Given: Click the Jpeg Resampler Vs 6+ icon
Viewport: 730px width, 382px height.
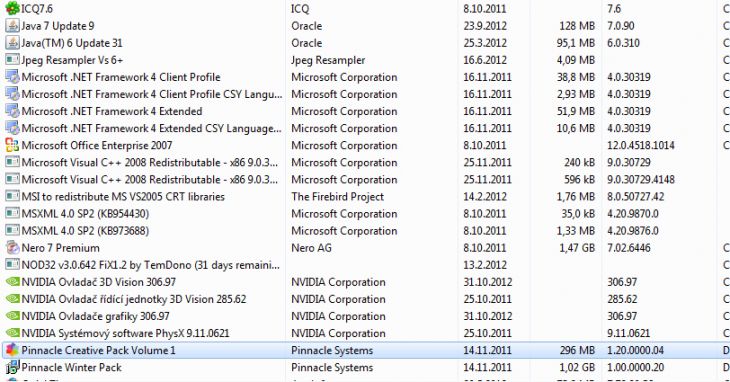Looking at the screenshot, I should pos(12,60).
